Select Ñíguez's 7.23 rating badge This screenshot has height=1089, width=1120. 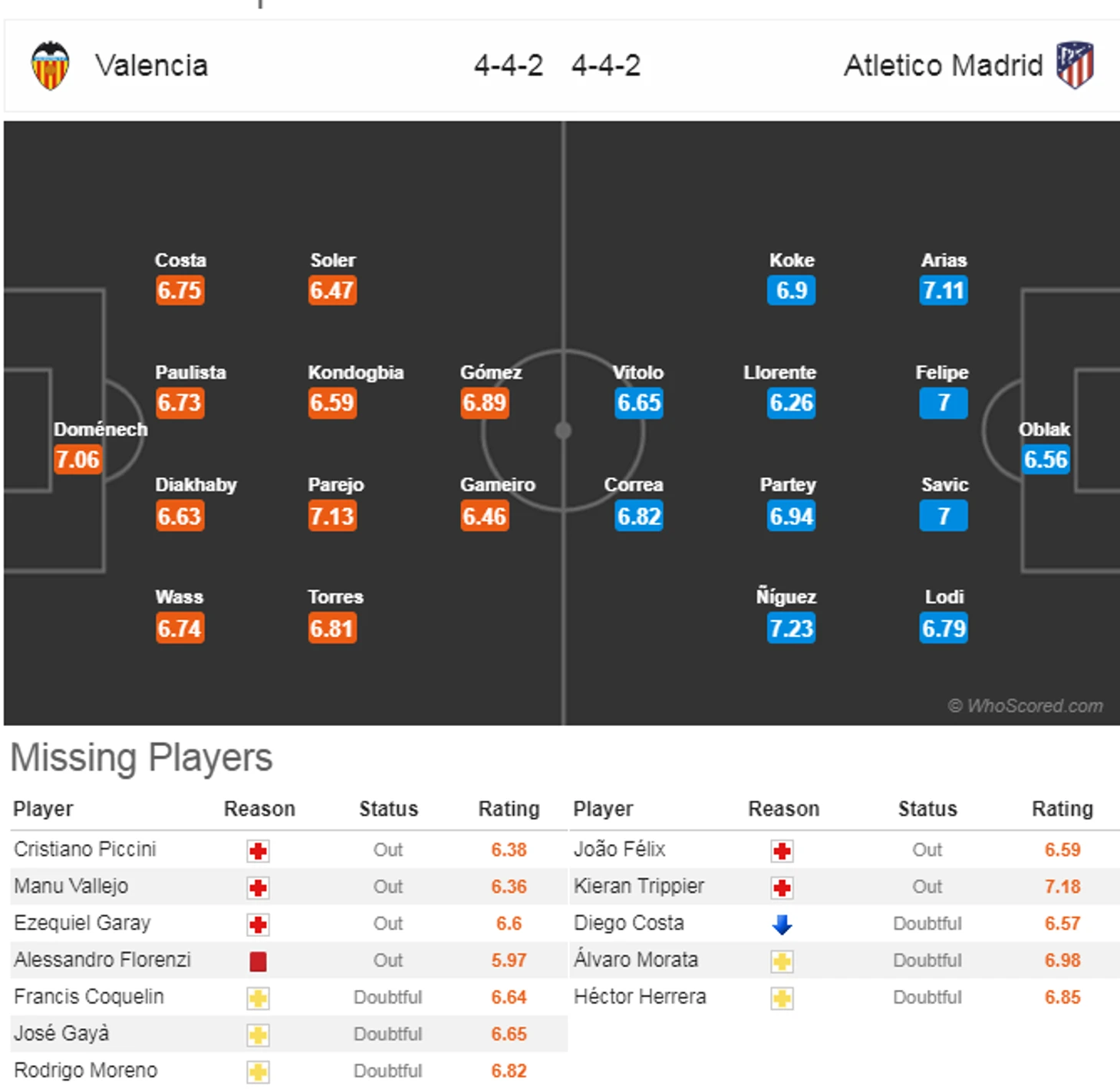click(791, 628)
